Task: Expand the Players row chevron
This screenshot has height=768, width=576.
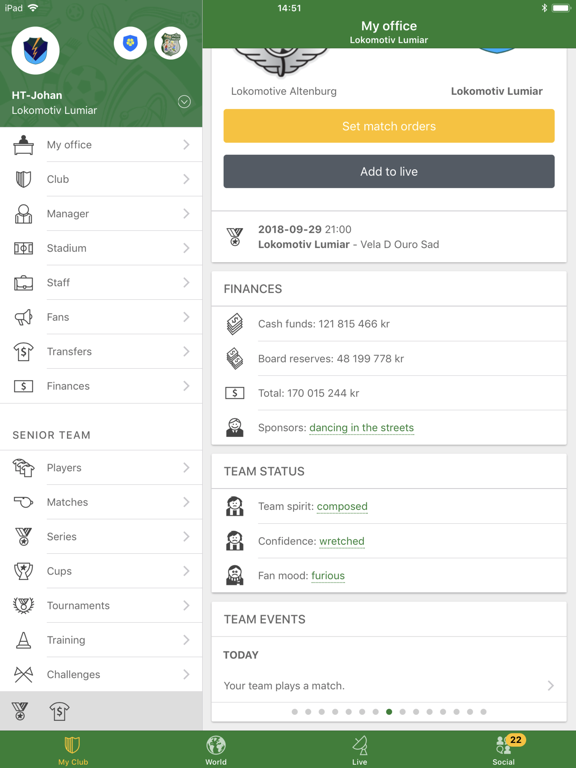Action: pos(186,468)
